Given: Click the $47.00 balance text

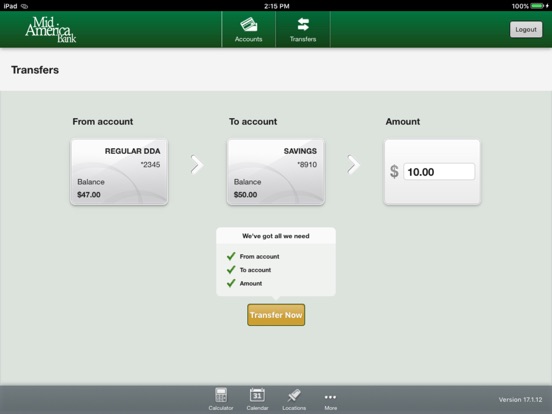Looking at the screenshot, I should tap(89, 195).
